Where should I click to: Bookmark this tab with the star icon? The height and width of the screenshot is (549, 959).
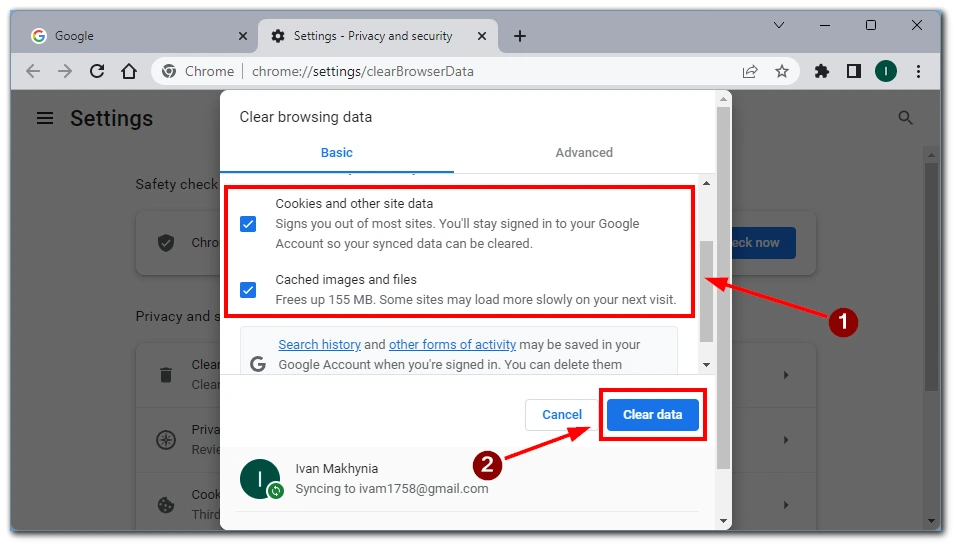[782, 72]
